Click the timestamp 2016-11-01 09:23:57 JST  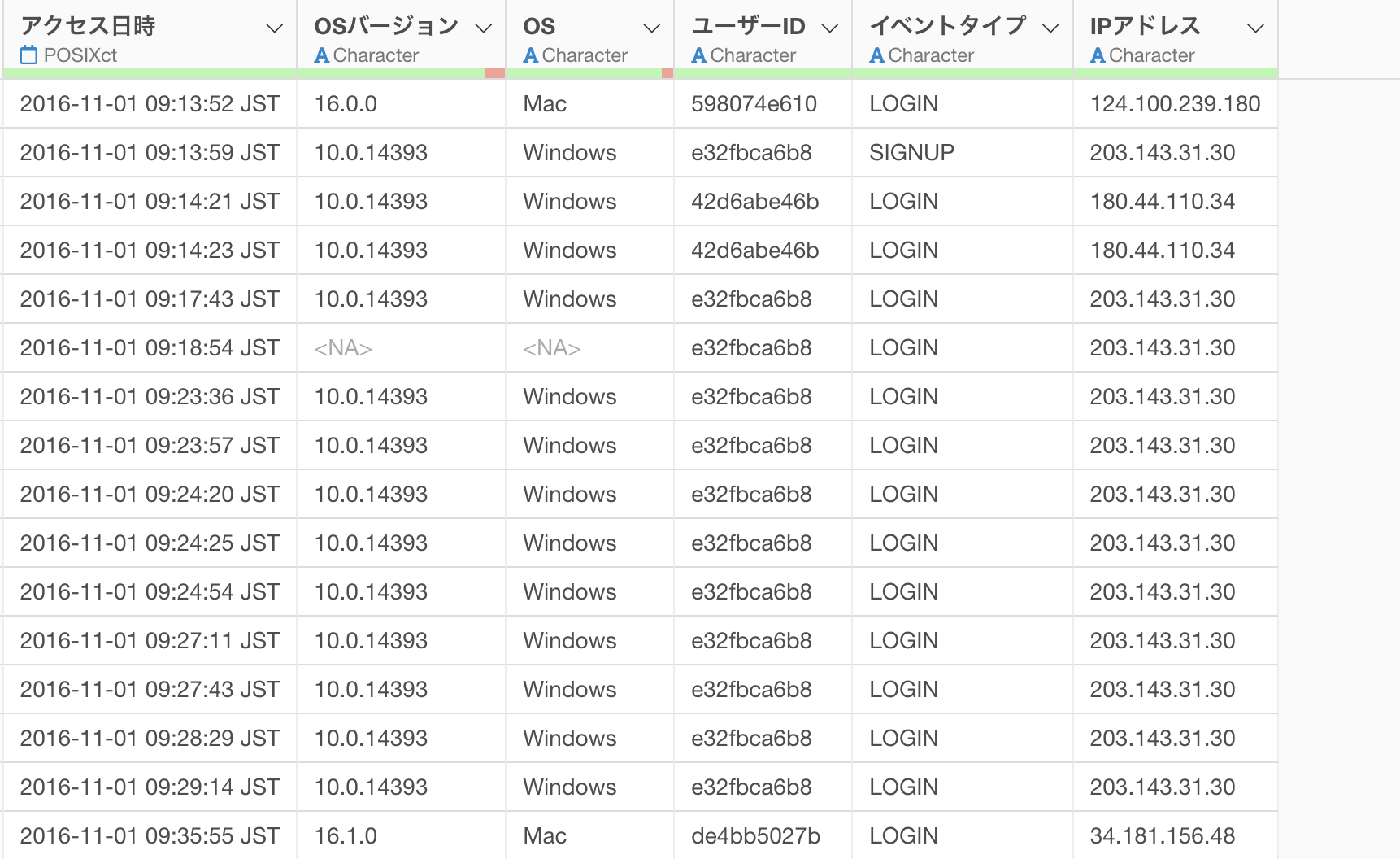click(x=150, y=445)
